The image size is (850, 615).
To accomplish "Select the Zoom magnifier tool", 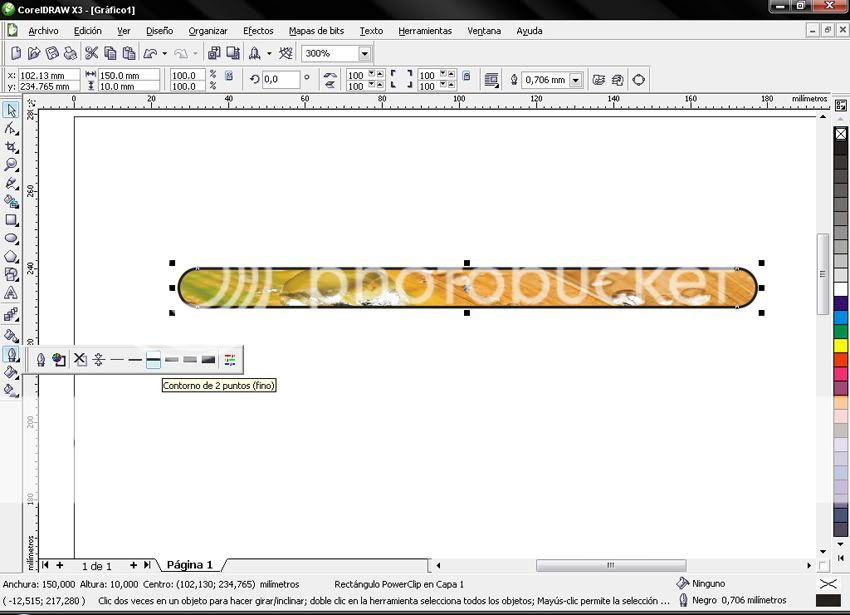I will [11, 165].
